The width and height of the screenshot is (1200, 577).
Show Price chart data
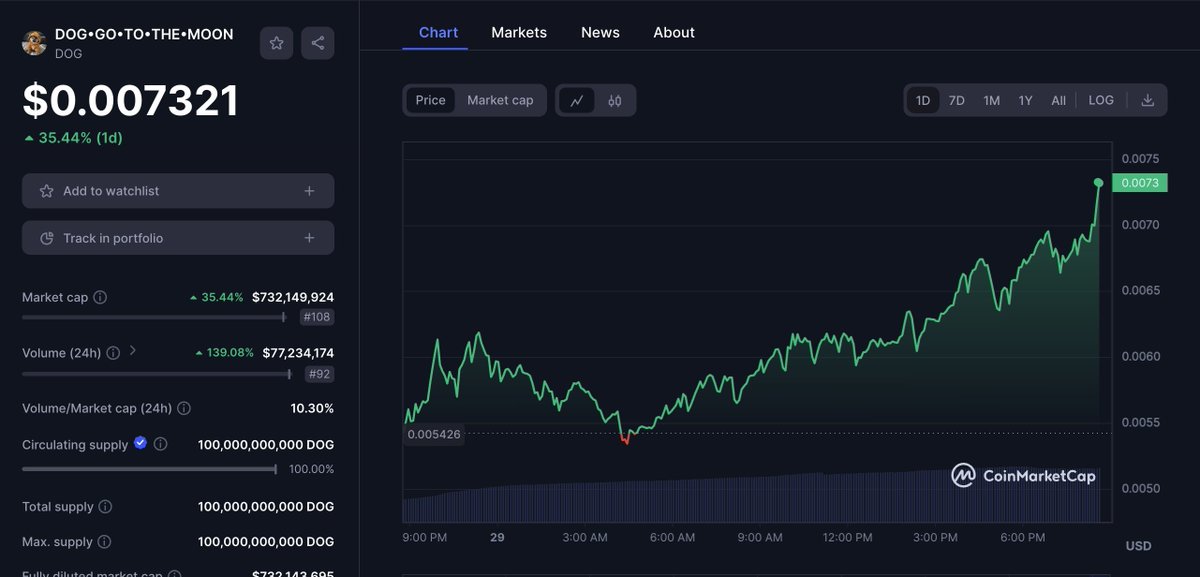pos(431,100)
